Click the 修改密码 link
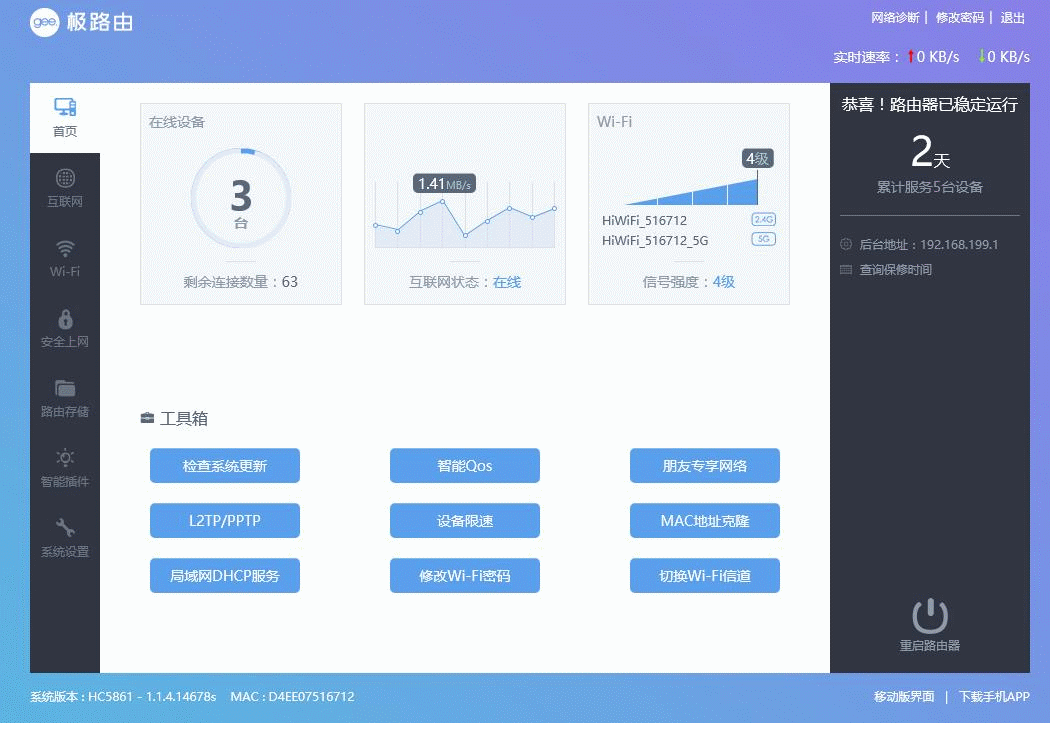The image size is (1050, 750). coord(960,18)
